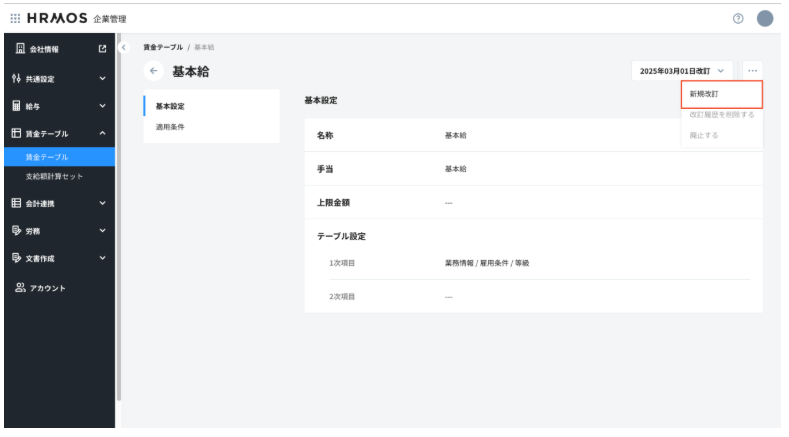Click the 賃金テーブル breadcrumb link
The image size is (789, 437).
point(164,47)
